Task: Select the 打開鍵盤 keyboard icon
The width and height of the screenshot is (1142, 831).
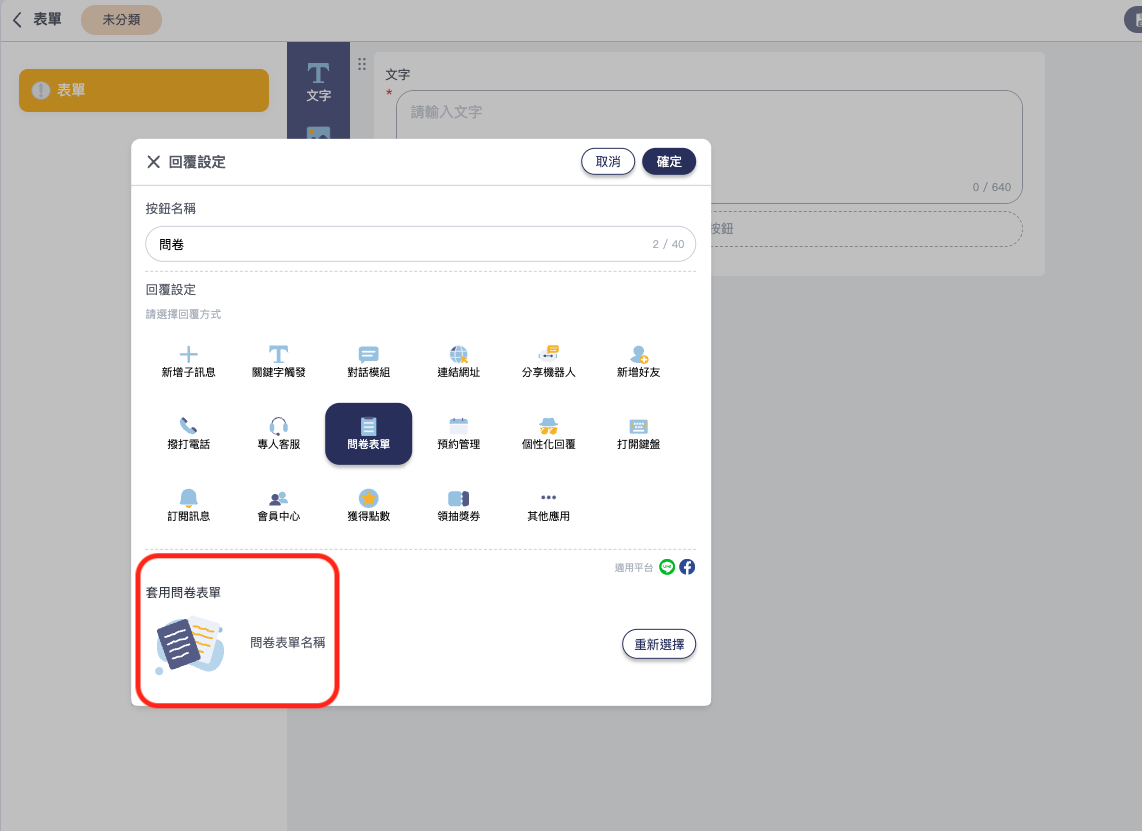Action: (638, 427)
